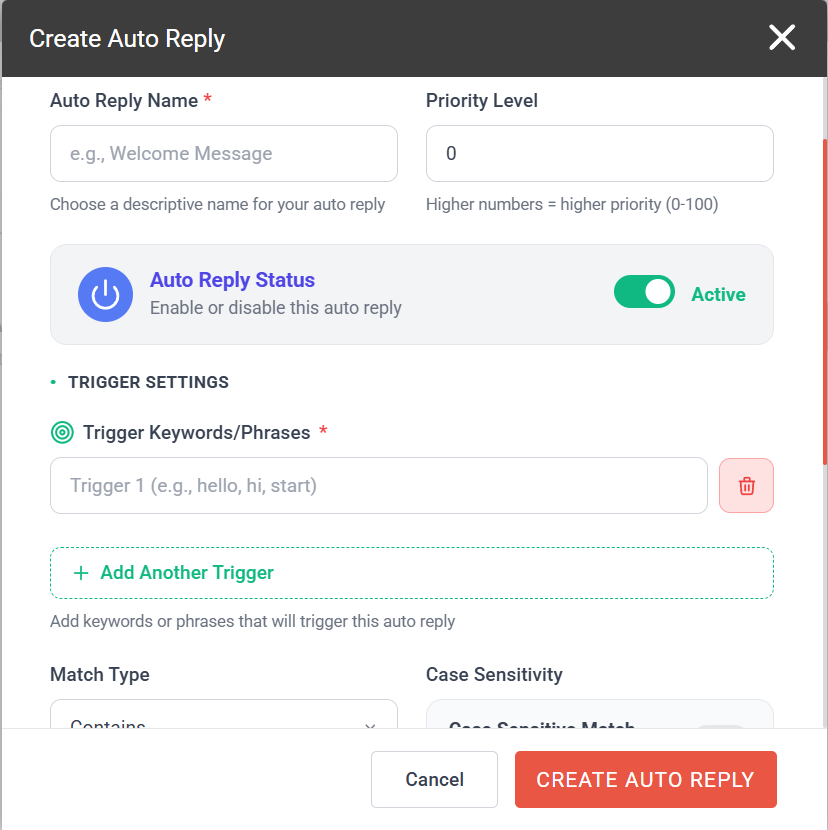This screenshot has height=830, width=828.
Task: Click the target icon beside Trigger Keywords/Phrases
Action: tap(62, 432)
